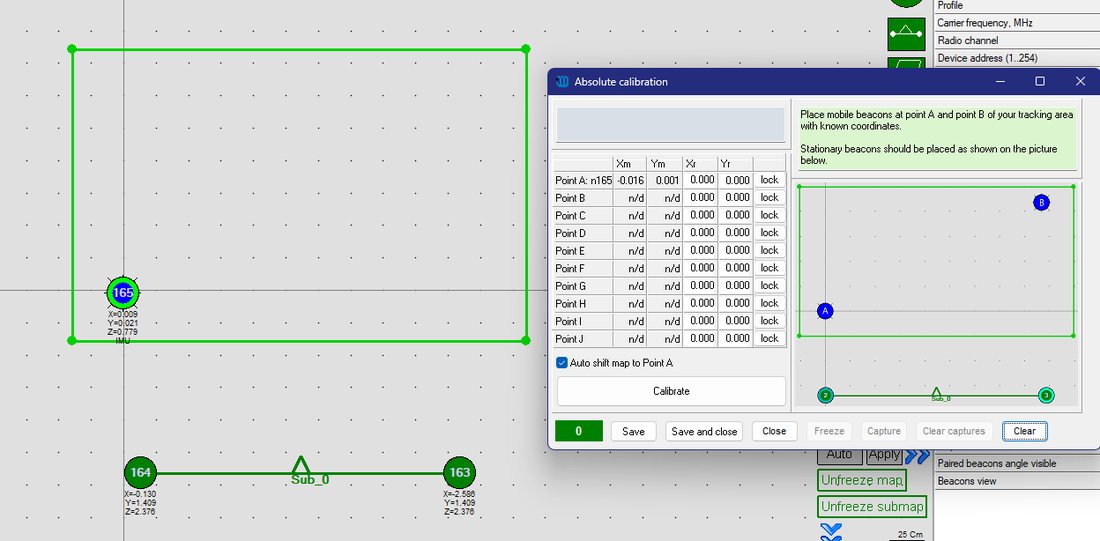Click the Absolute calibration title bar icon
This screenshot has height=541, width=1100.
(562, 81)
